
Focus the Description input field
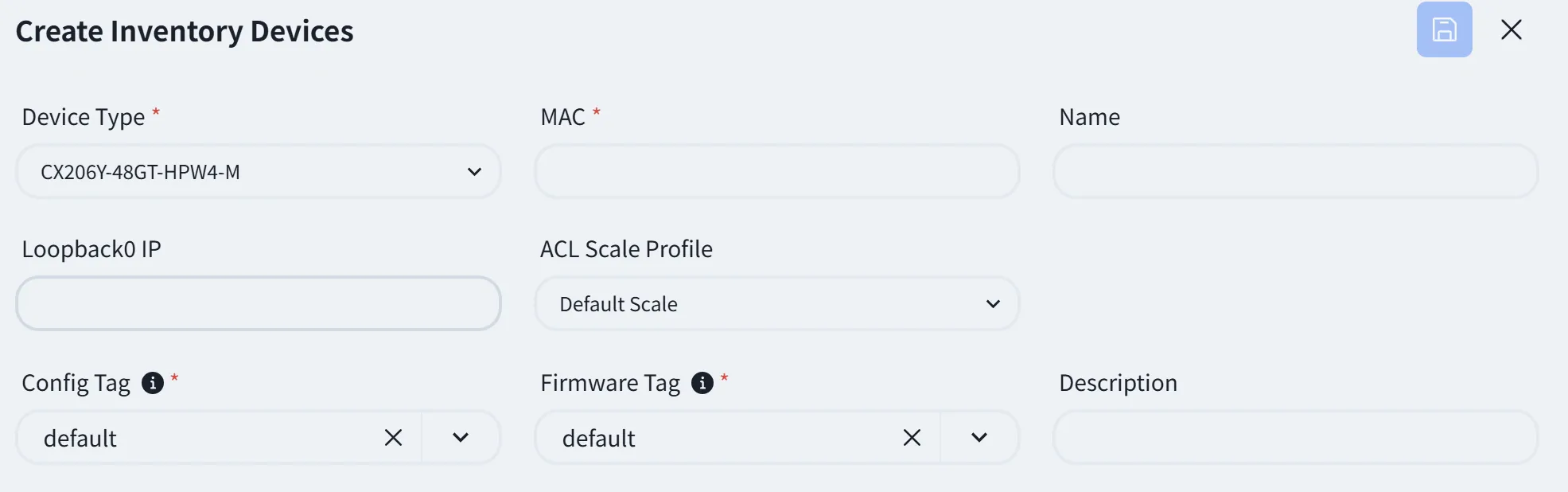1295,437
